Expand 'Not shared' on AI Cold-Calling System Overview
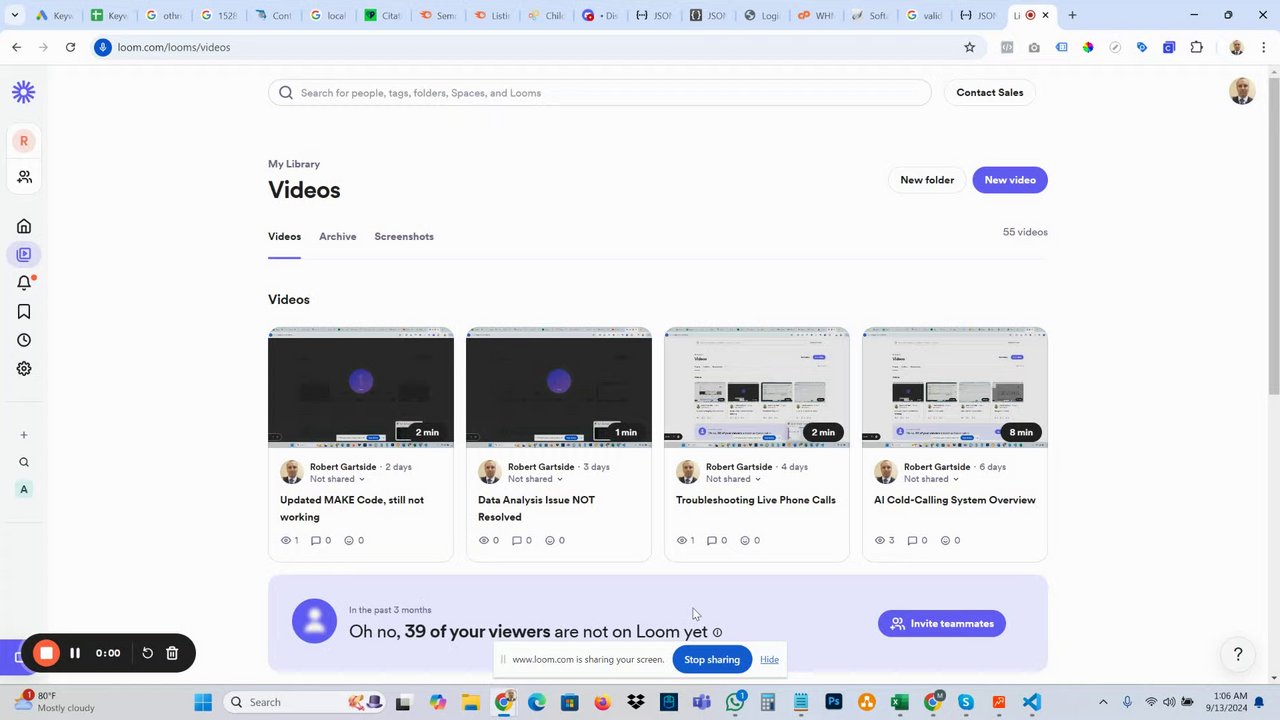The image size is (1280, 720). click(x=932, y=479)
